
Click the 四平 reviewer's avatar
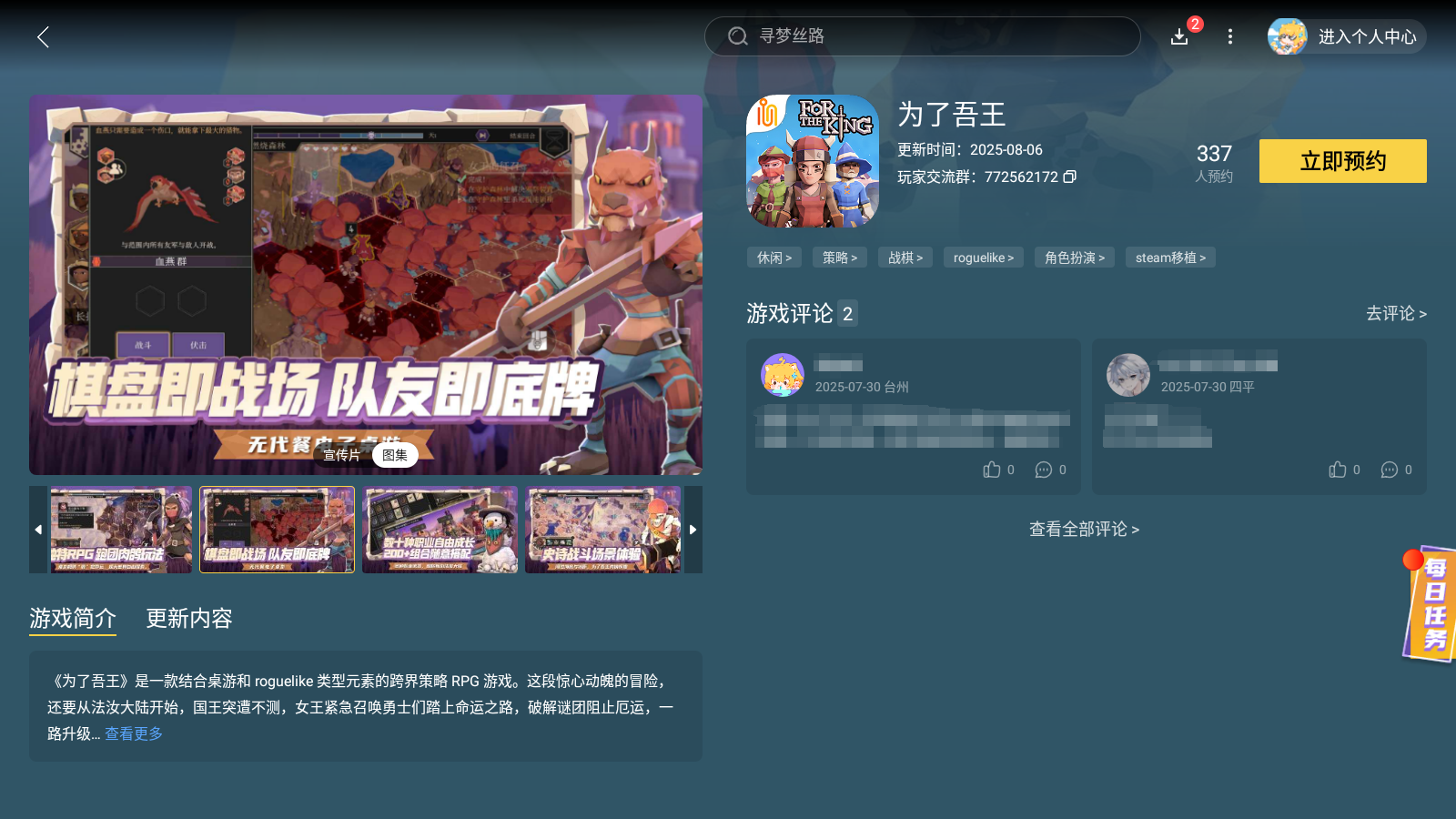1128,375
